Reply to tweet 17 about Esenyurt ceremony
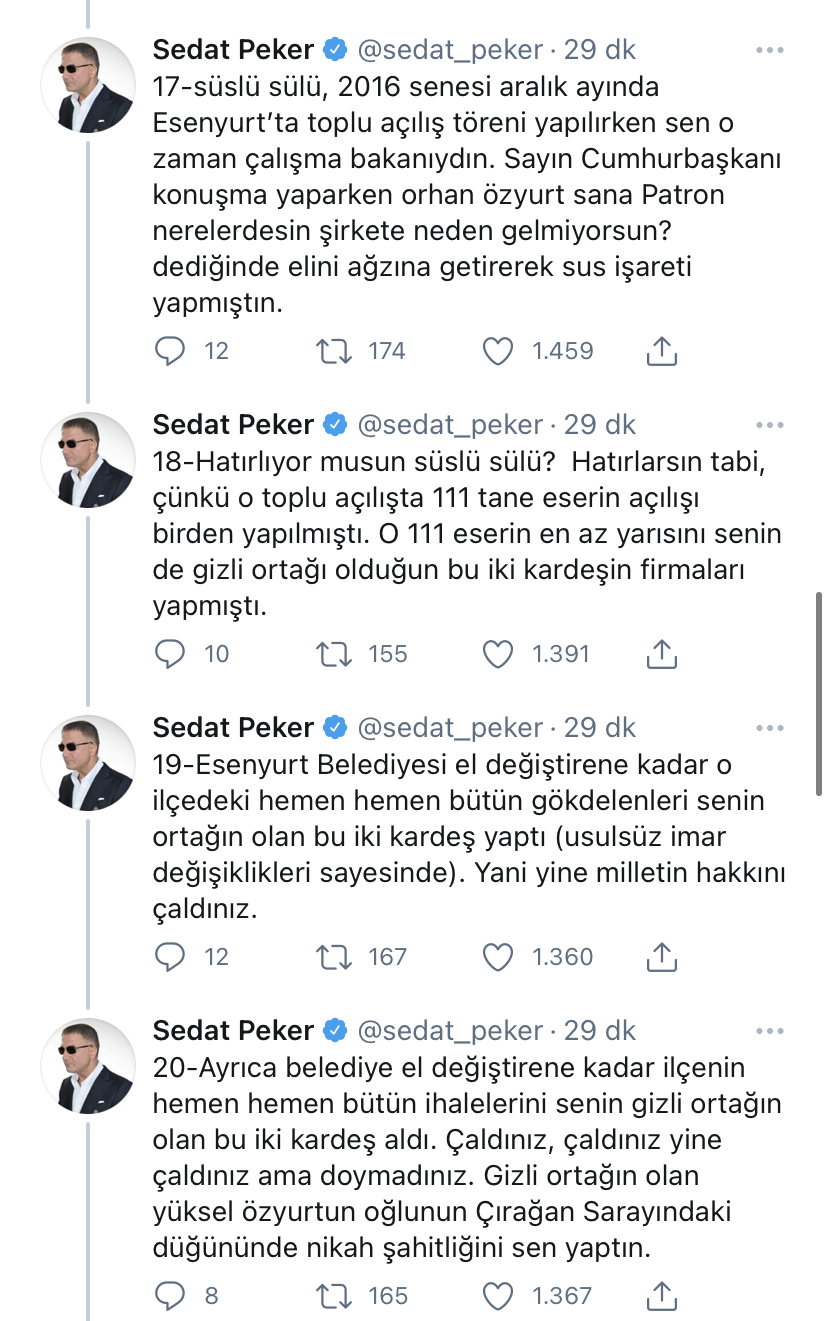828x1321 pixels. pyautogui.click(x=172, y=350)
